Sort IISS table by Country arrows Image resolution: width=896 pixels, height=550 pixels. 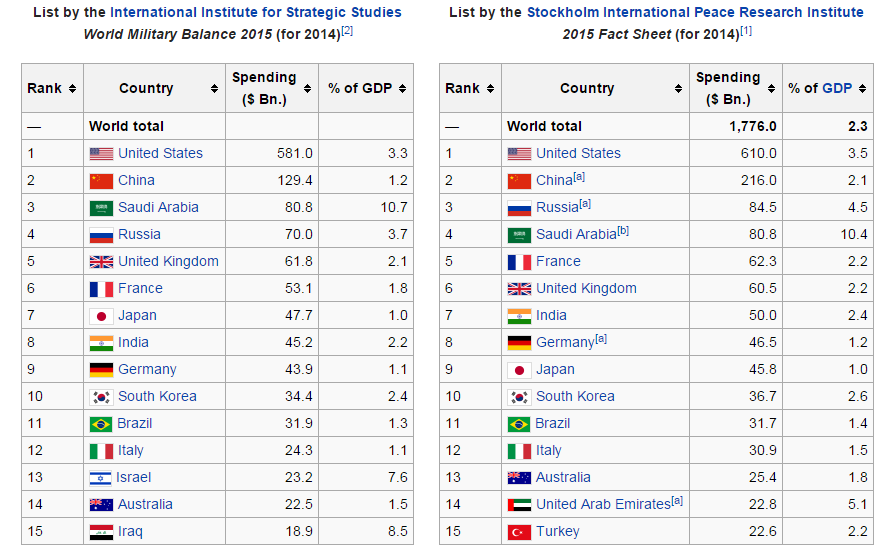click(x=214, y=89)
